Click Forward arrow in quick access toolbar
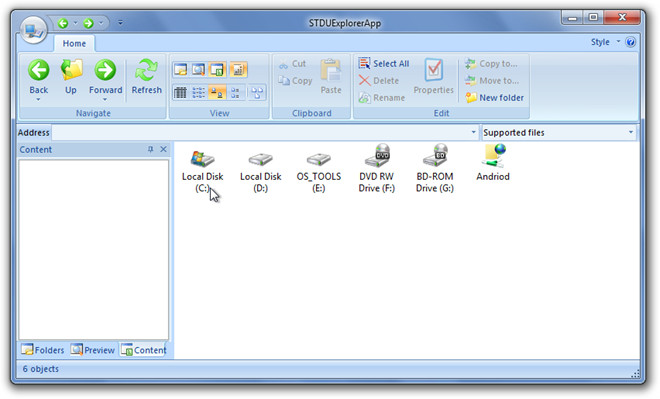 88,23
